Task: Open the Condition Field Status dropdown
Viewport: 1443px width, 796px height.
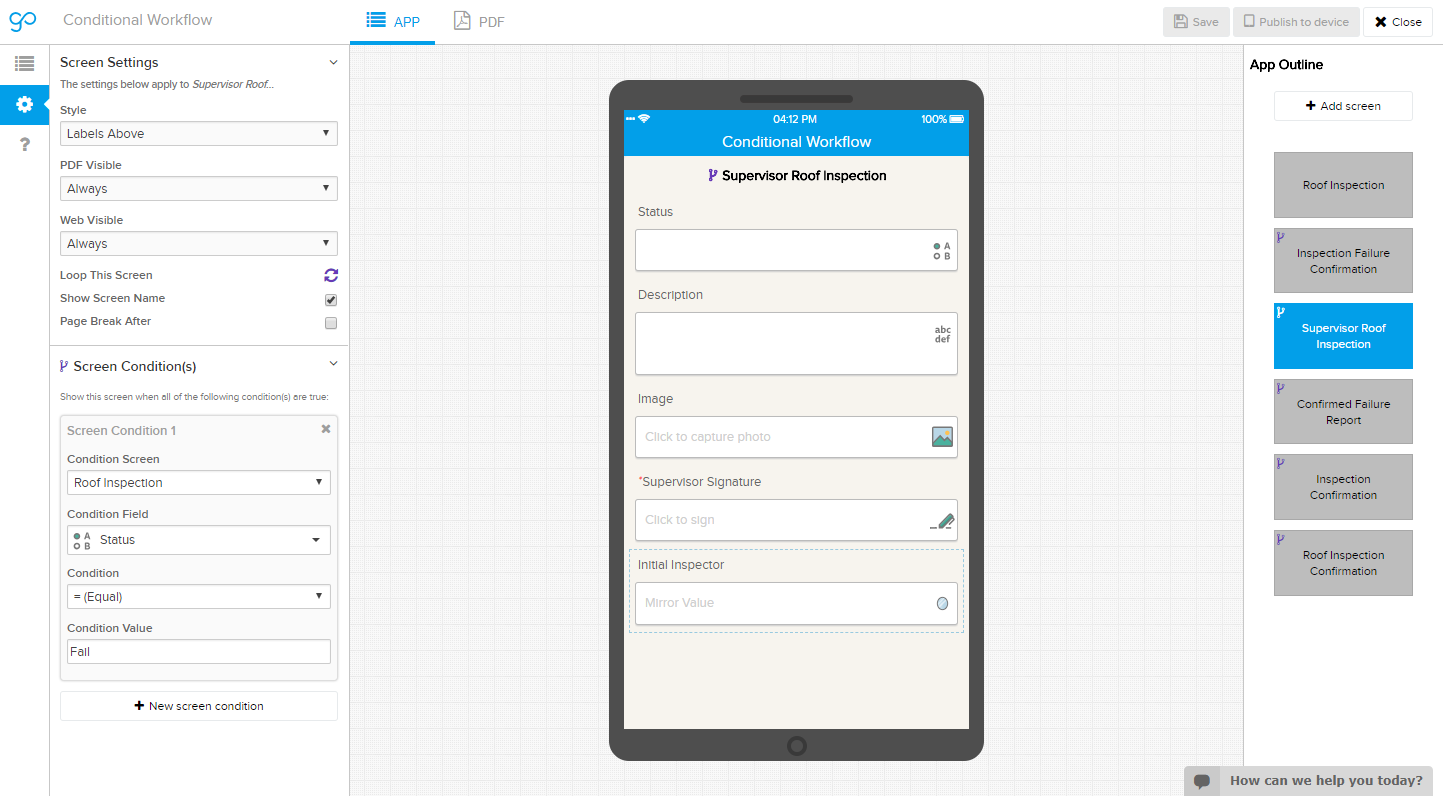Action: pos(198,540)
